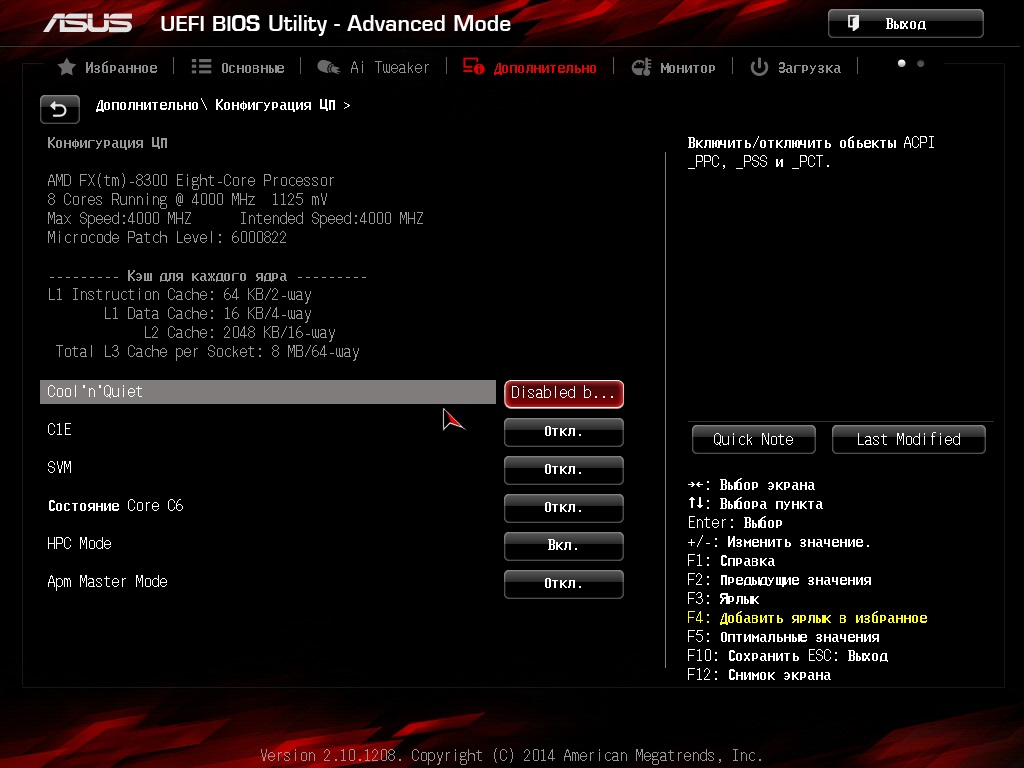
Task: Click the Ai Tweaker tab icon
Action: pos(328,67)
